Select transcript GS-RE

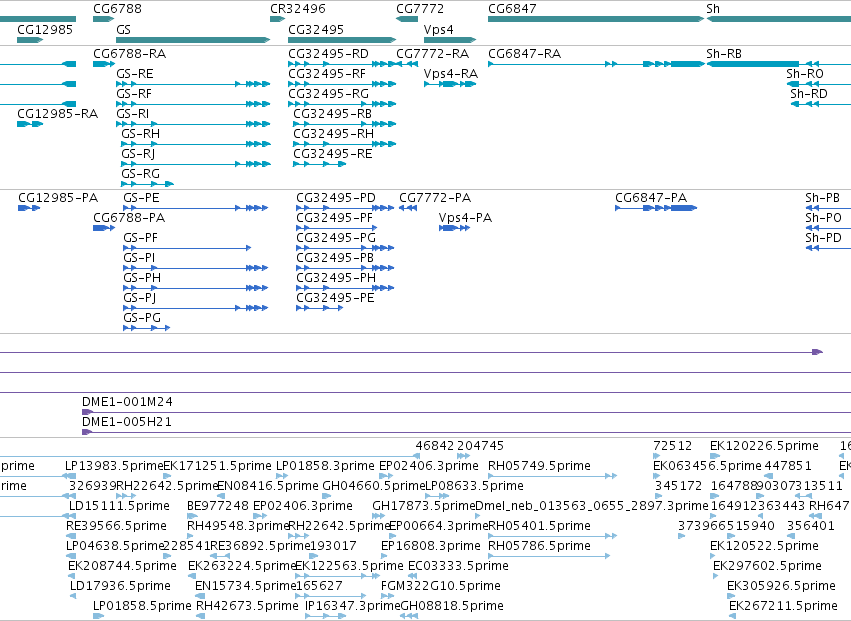[193, 84]
